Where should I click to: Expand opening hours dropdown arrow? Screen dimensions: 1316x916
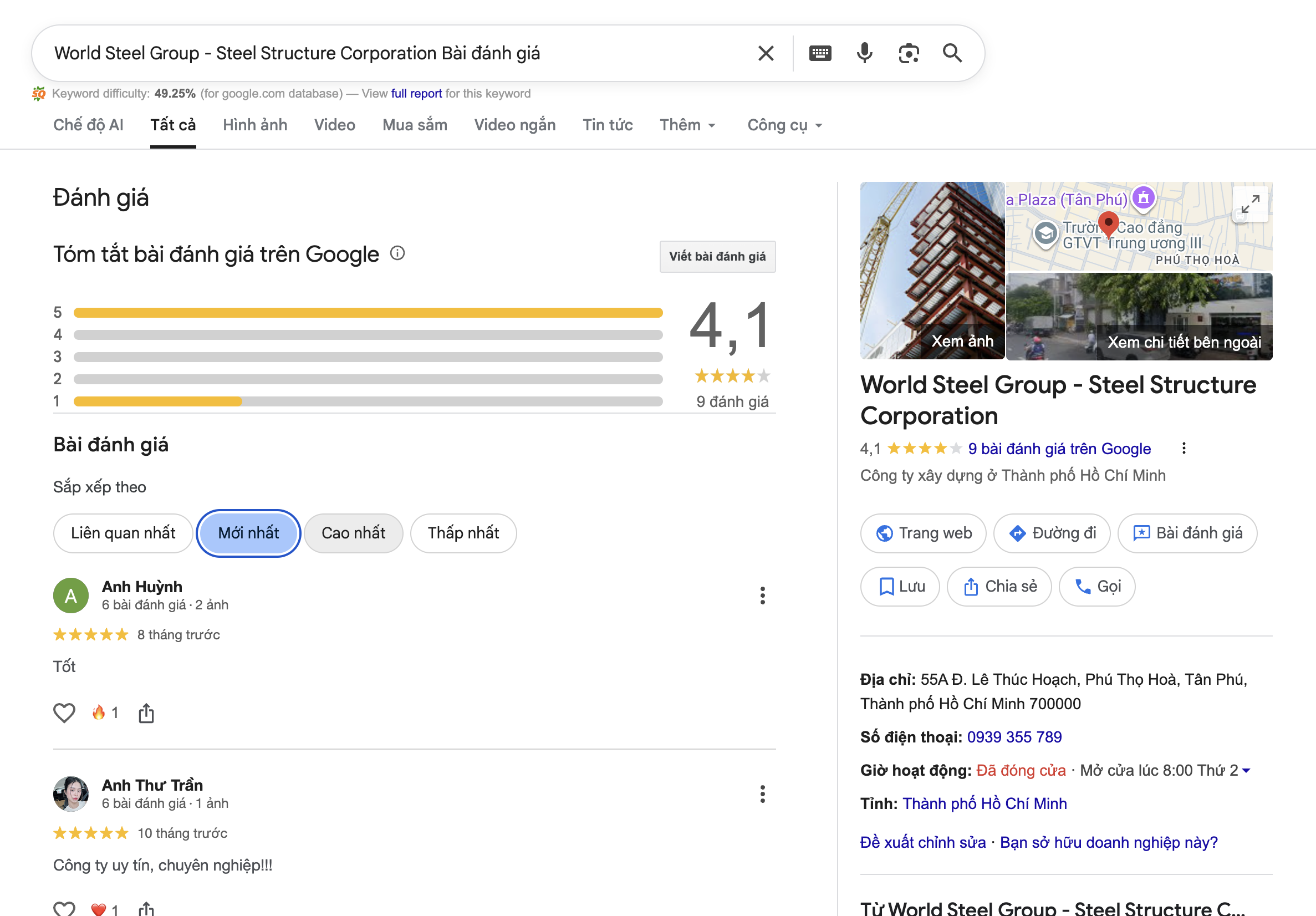[1246, 770]
